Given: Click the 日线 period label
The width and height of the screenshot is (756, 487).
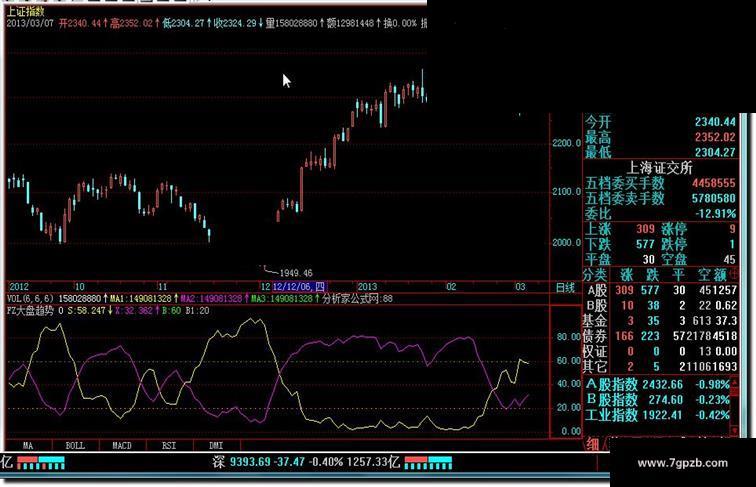Looking at the screenshot, I should coord(565,288).
